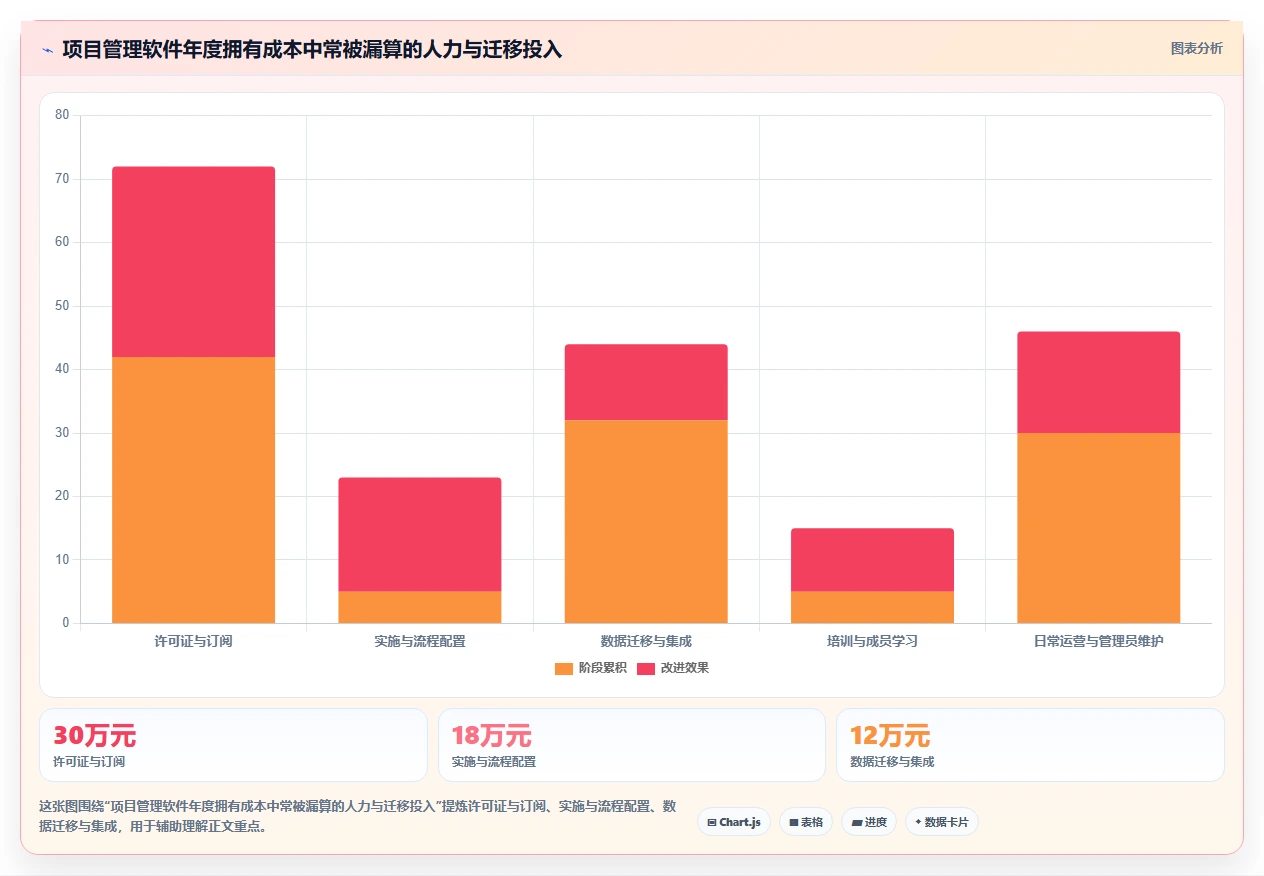The width and height of the screenshot is (1264, 876).
Task: Click the orange segment of 许可证与订阅 bar
Action: [193, 490]
